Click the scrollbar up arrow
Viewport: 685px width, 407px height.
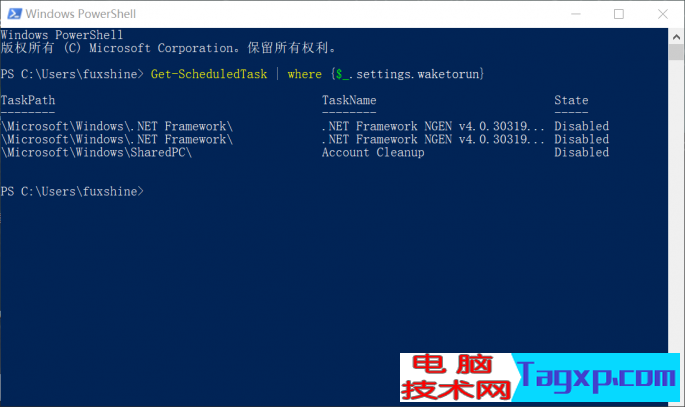(x=676, y=35)
